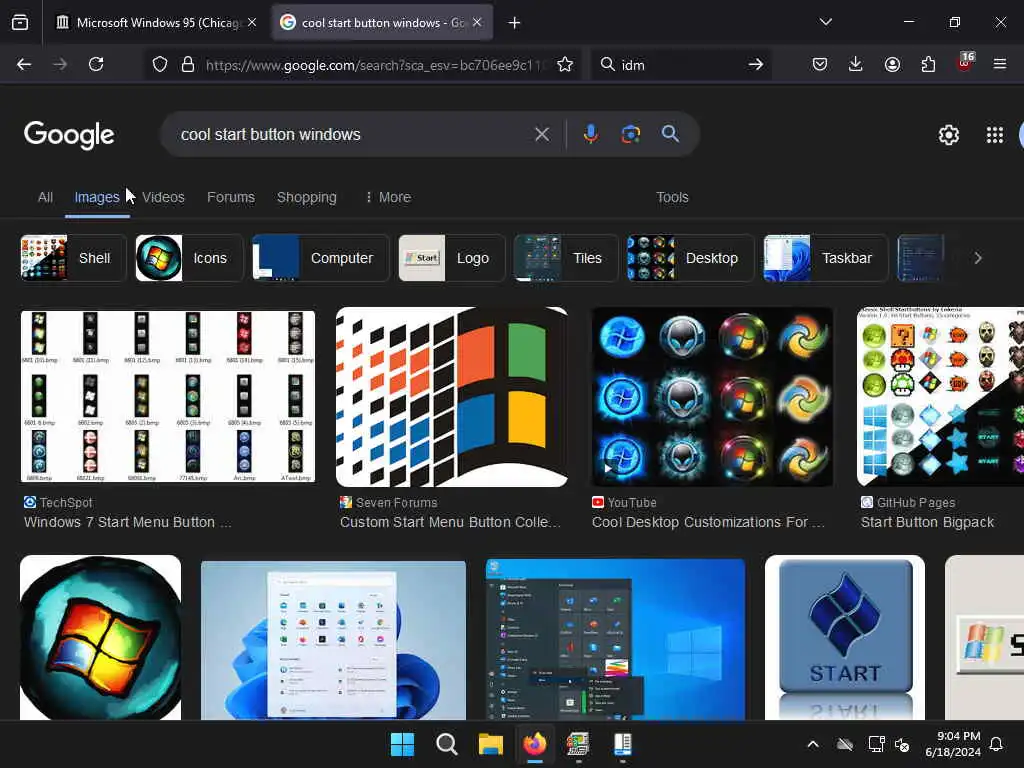Click the Firefox account icon
1024x768 pixels.
point(892,64)
